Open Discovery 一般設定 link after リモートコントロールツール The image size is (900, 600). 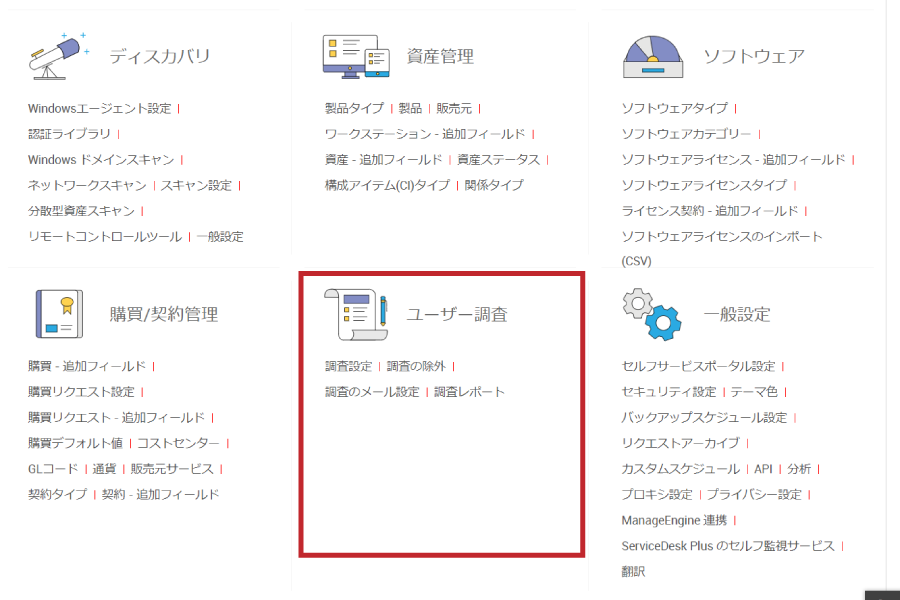220,237
